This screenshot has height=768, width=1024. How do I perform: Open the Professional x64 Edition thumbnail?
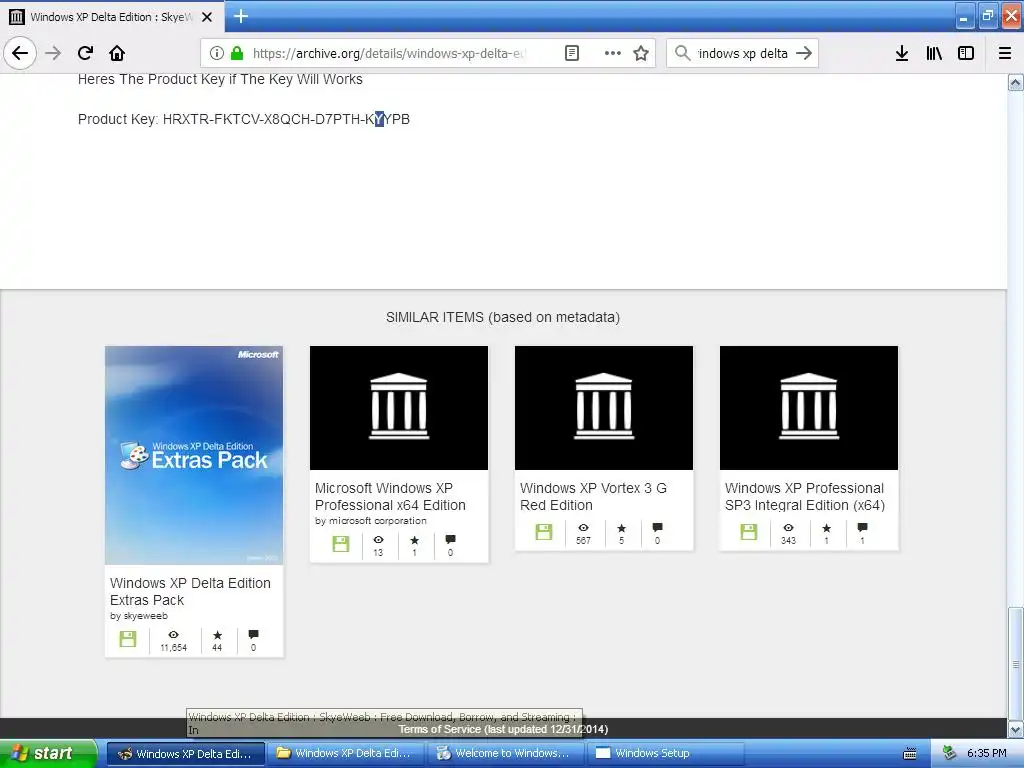tap(399, 408)
